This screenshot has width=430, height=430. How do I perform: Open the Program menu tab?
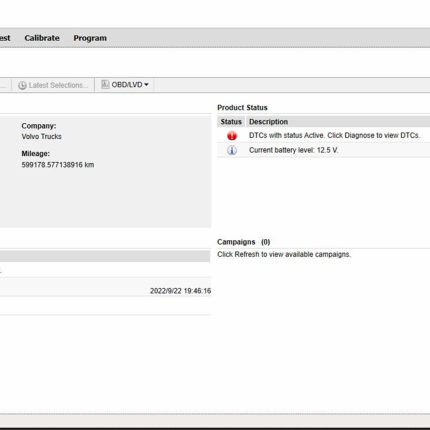[90, 38]
